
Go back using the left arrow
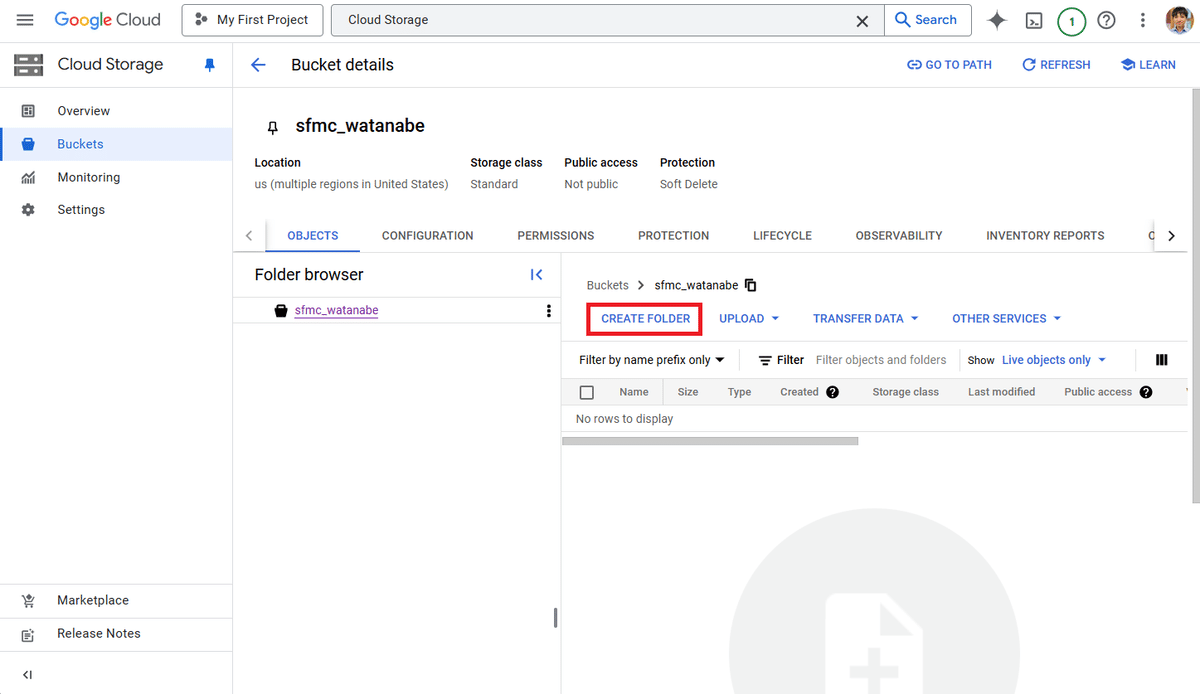(258, 65)
